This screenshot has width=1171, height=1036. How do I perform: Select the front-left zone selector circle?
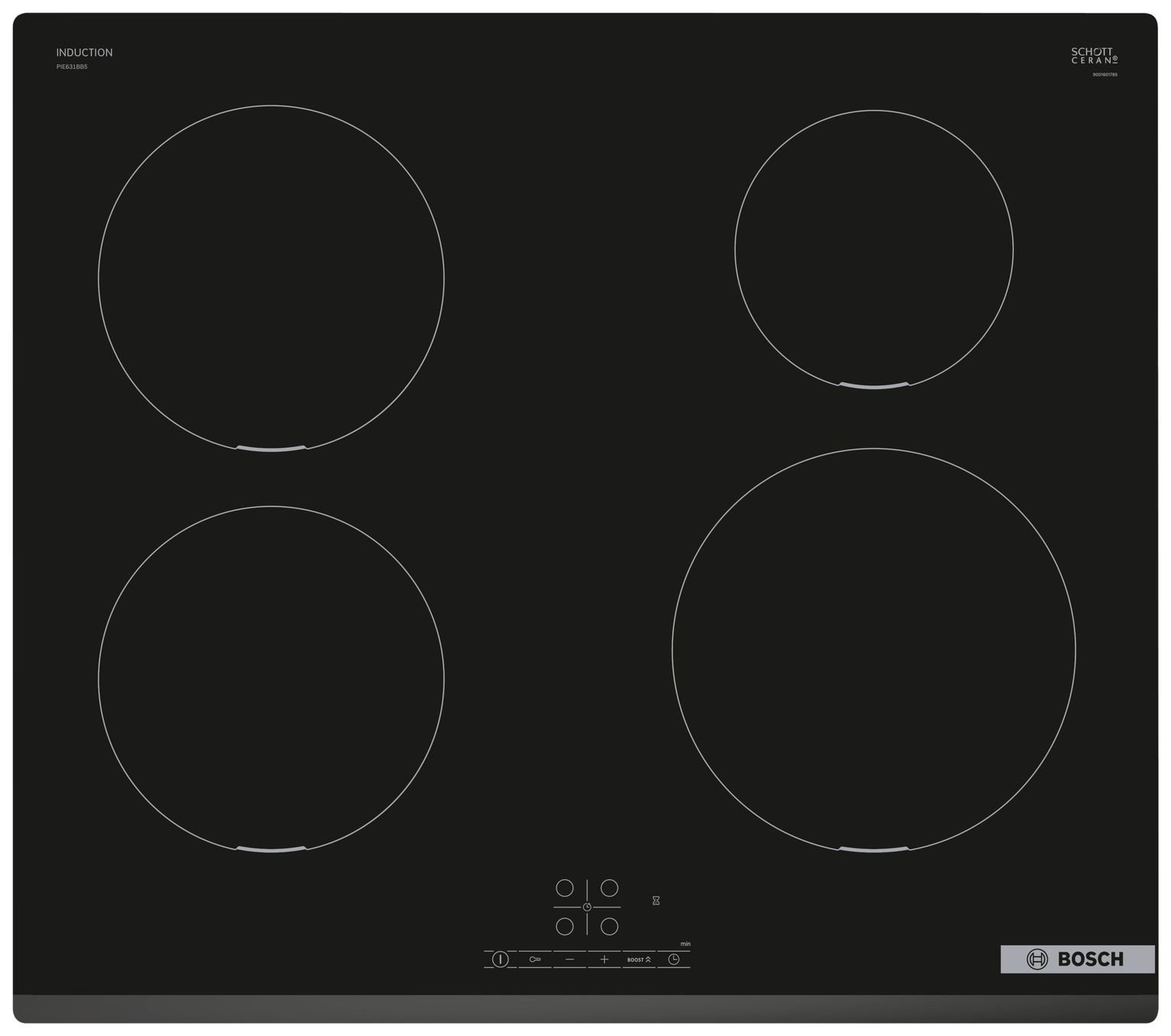(564, 927)
